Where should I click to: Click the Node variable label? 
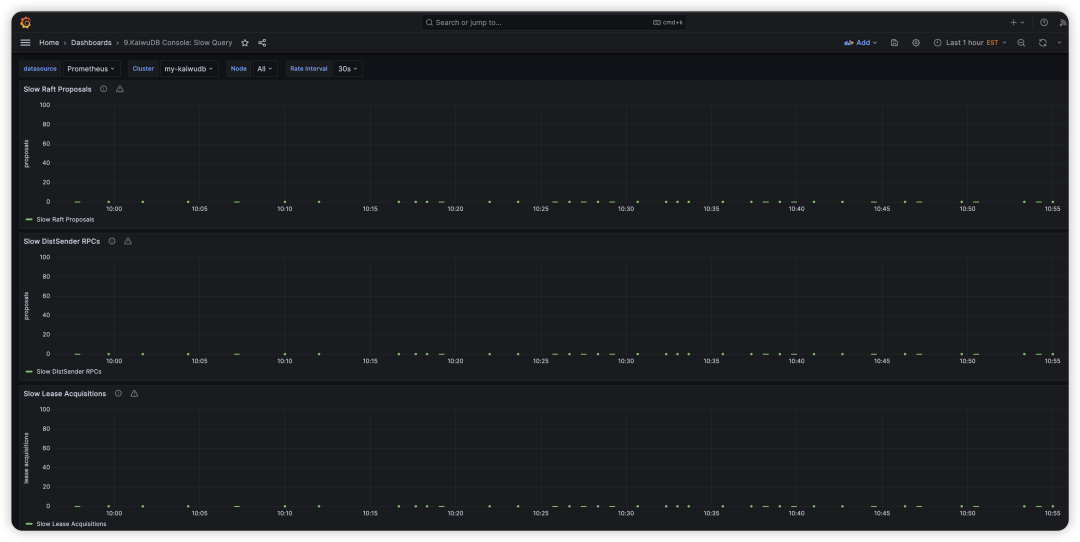click(x=238, y=69)
